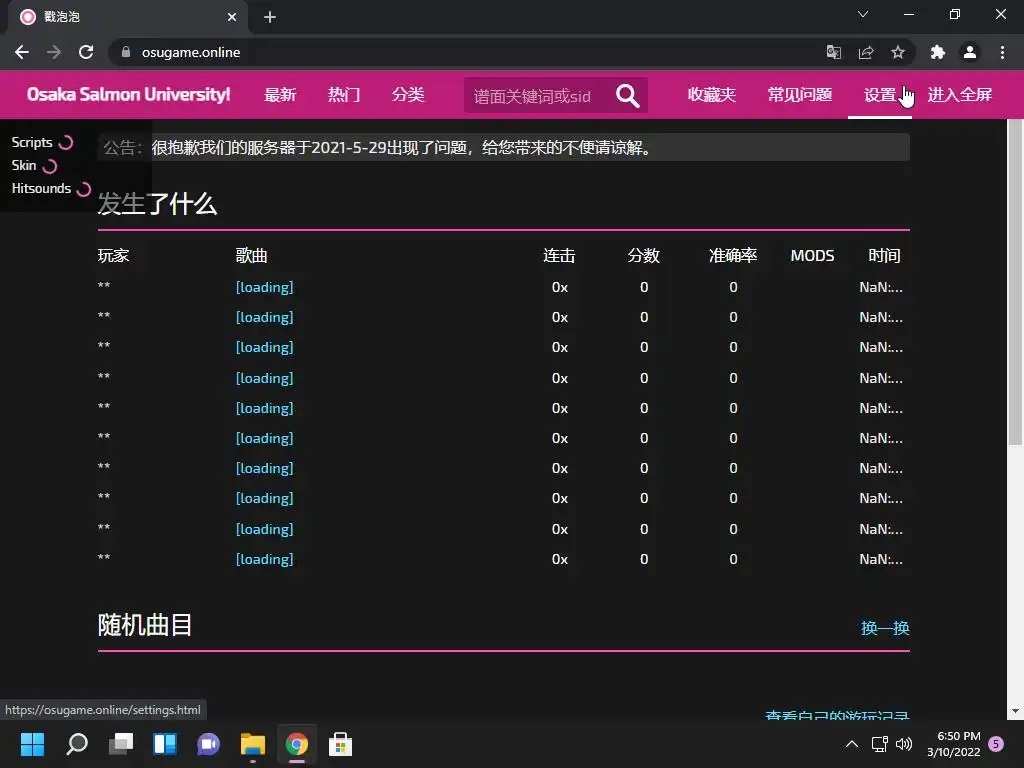Click the 连击 column header

pos(560,256)
